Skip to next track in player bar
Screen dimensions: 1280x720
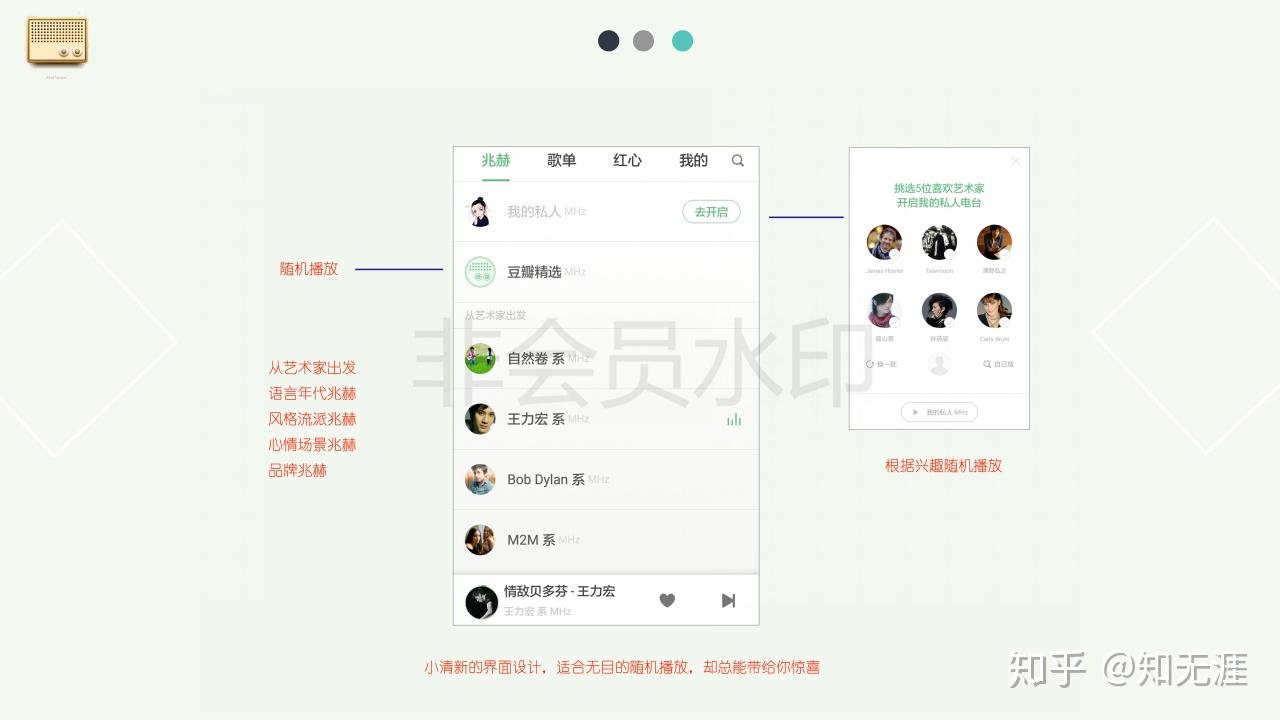[728, 600]
